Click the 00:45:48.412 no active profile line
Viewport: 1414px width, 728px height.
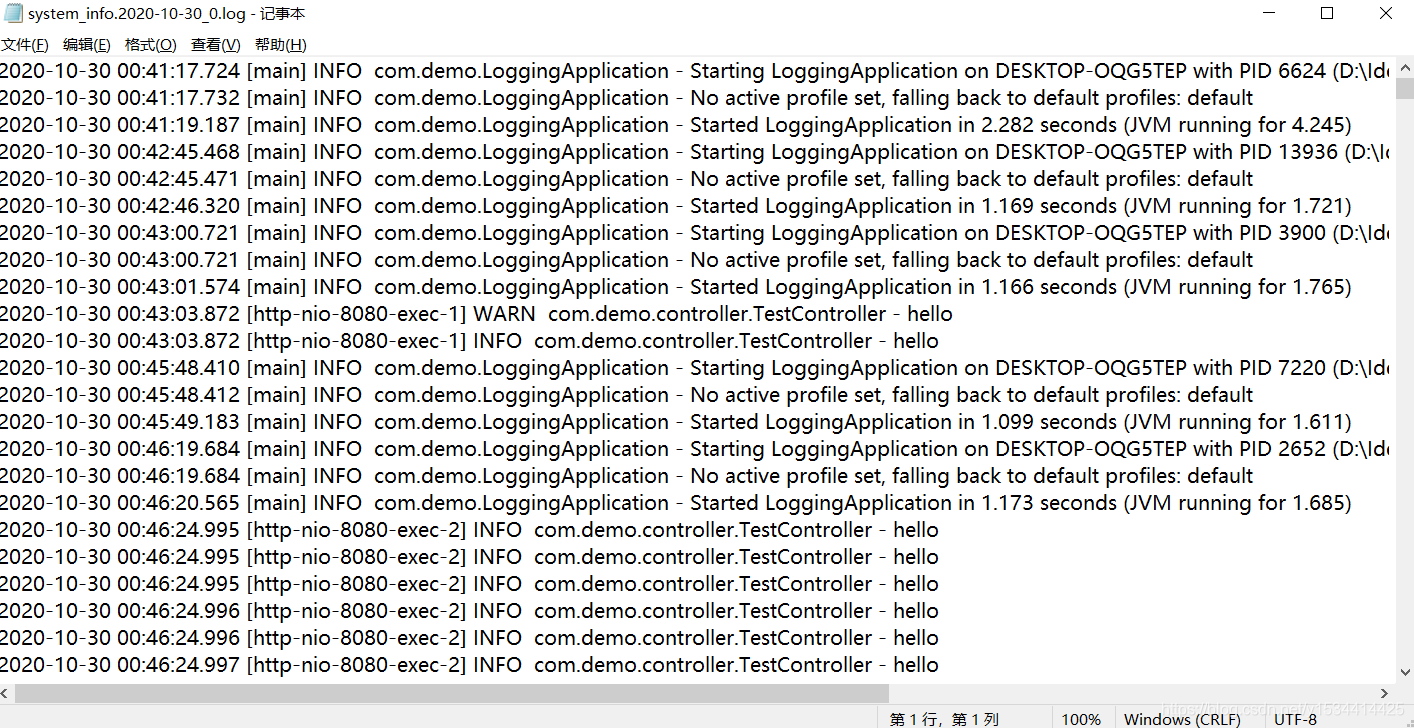coord(627,395)
